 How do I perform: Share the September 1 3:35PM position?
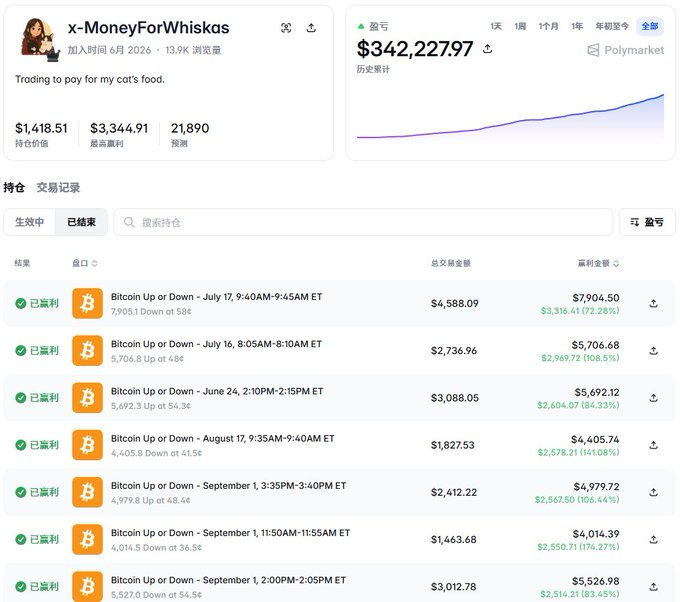coord(654,493)
